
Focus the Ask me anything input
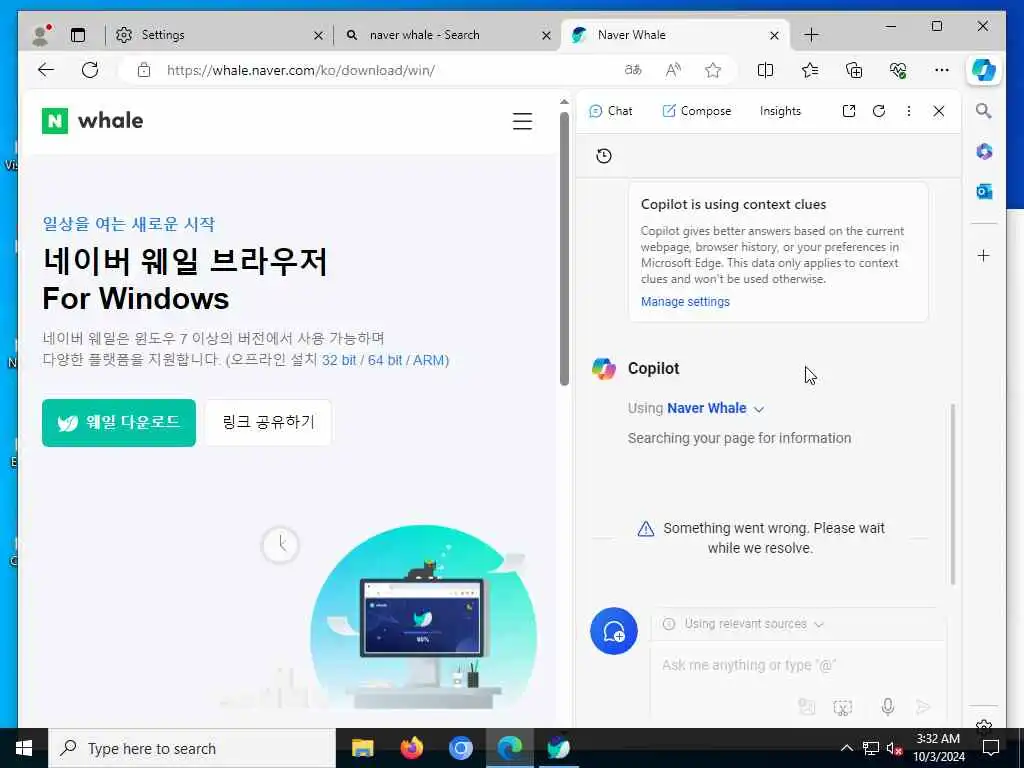pos(797,665)
